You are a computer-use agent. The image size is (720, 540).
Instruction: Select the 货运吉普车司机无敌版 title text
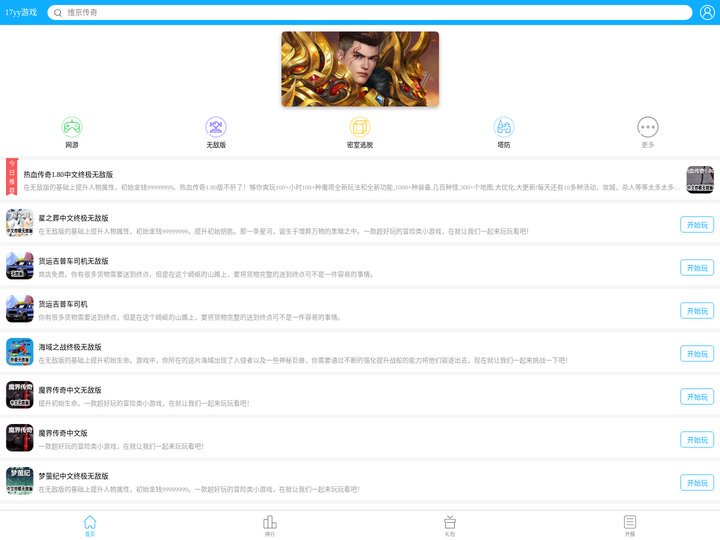(73, 261)
